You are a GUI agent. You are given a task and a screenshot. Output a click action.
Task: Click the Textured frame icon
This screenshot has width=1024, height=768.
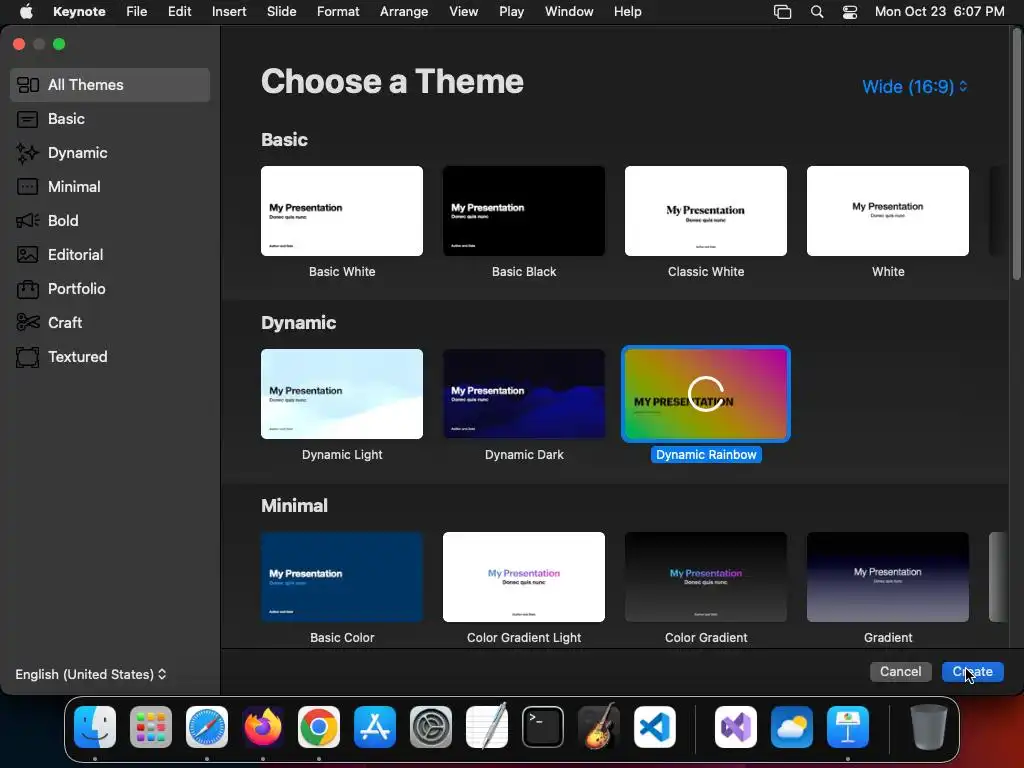point(27,357)
